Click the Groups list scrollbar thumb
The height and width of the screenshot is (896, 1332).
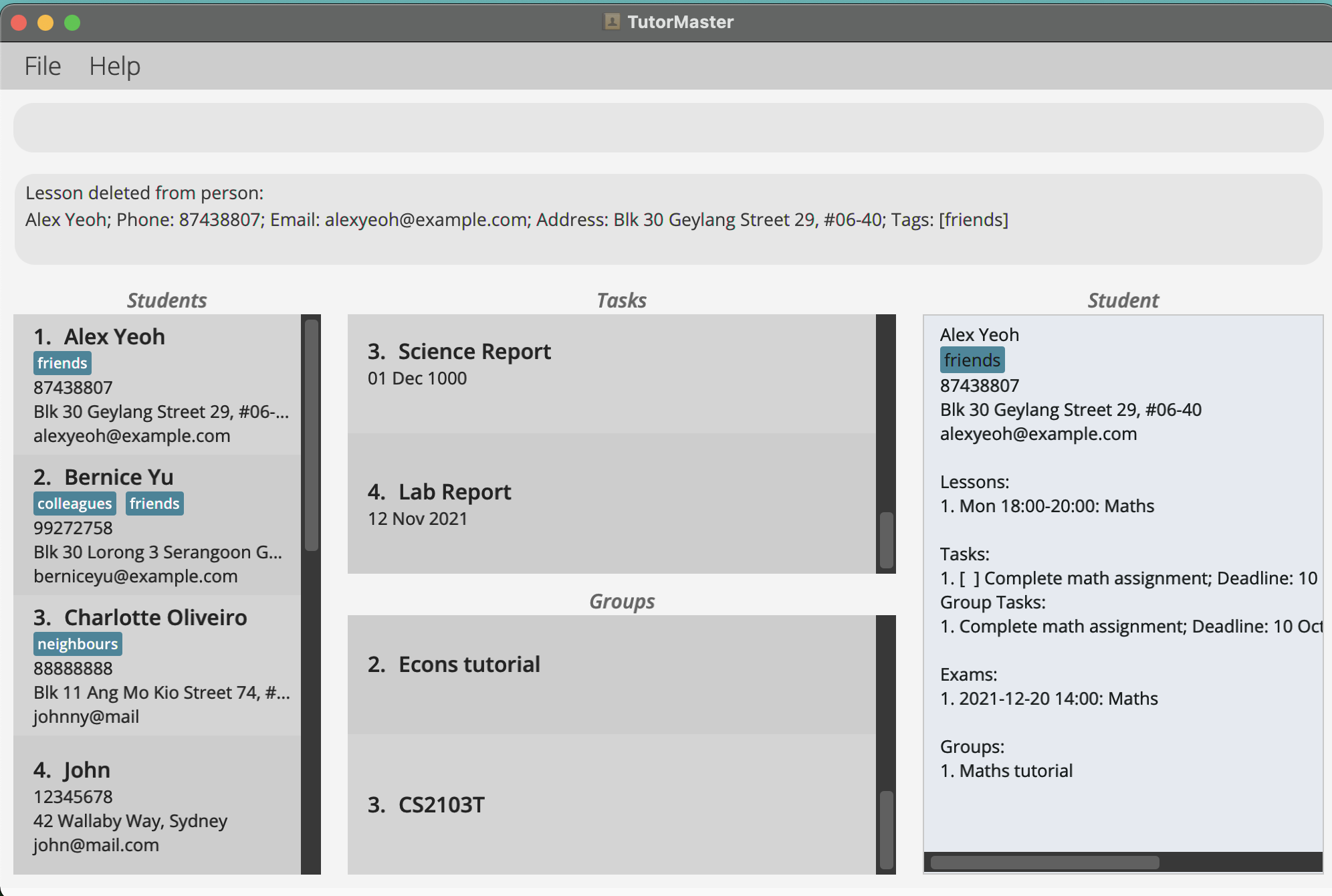(x=887, y=829)
